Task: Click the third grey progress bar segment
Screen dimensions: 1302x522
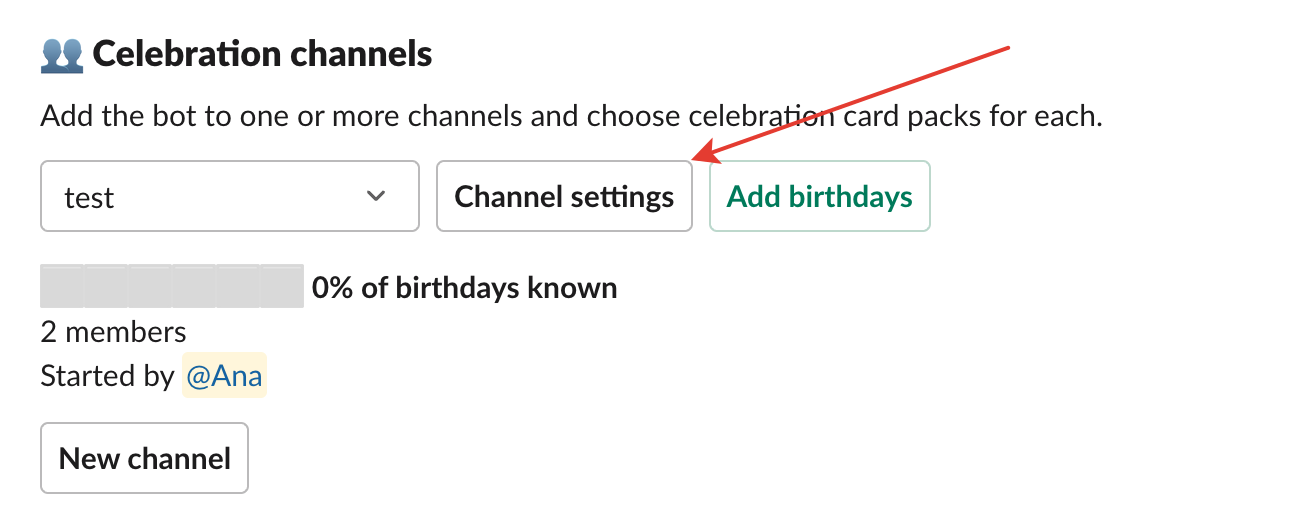Action: (150, 286)
